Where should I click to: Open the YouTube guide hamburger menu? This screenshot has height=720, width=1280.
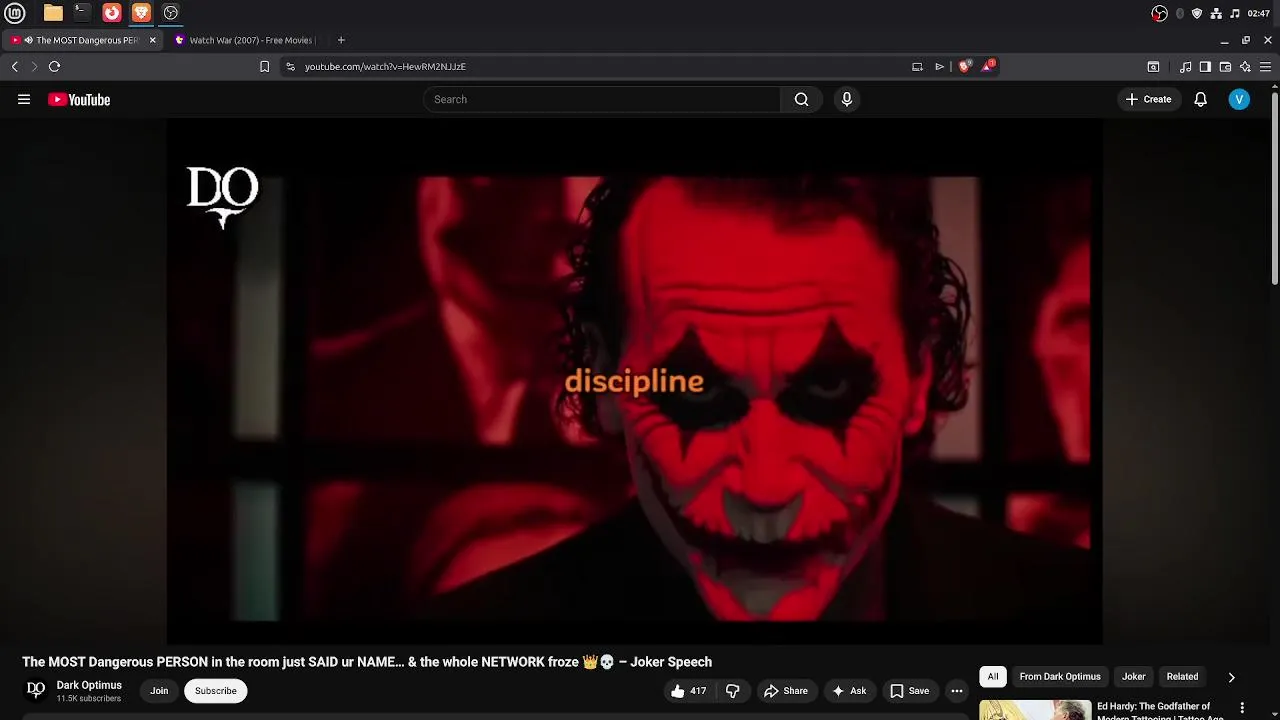pyautogui.click(x=24, y=99)
